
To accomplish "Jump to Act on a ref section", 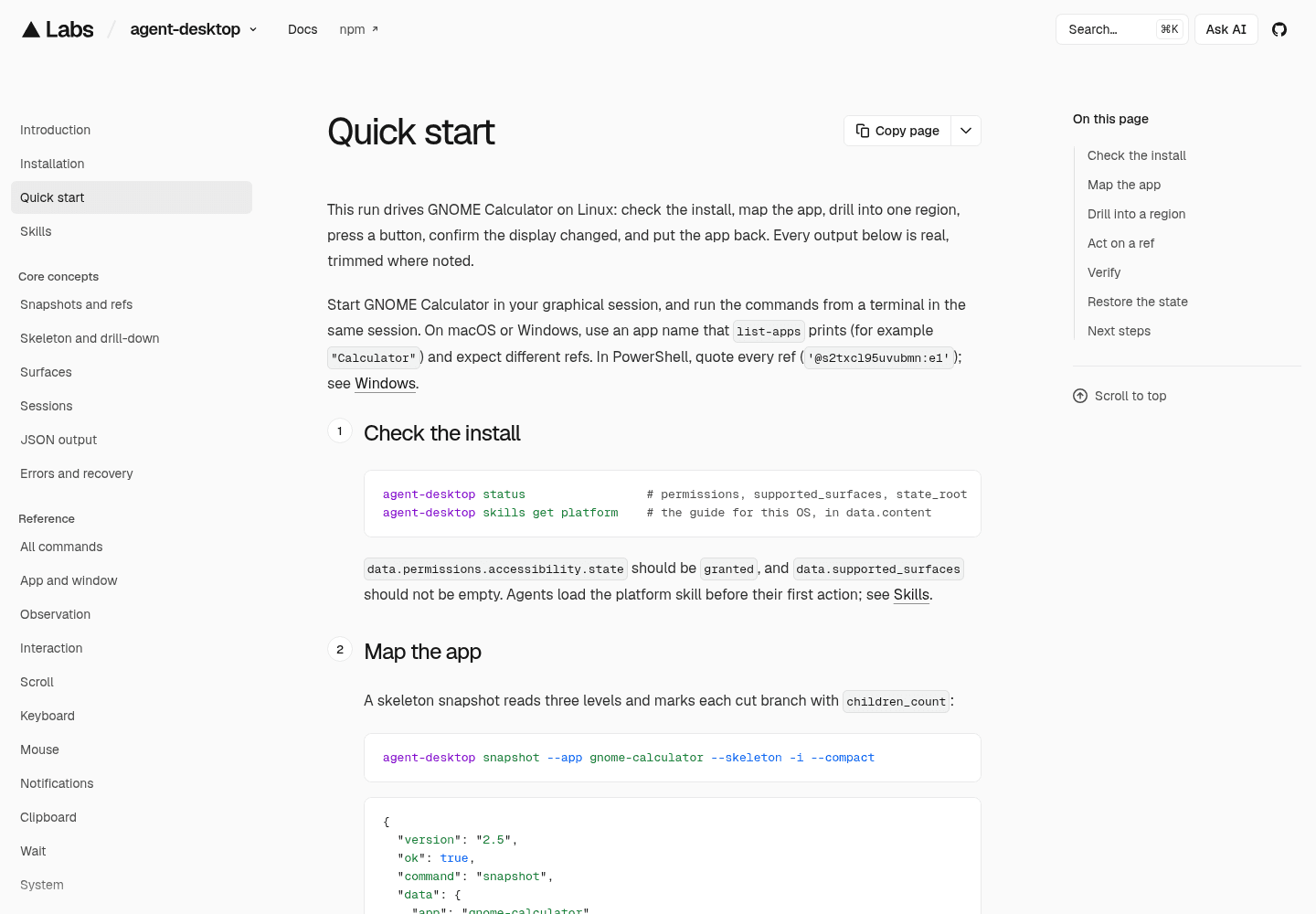I will click(x=1120, y=243).
